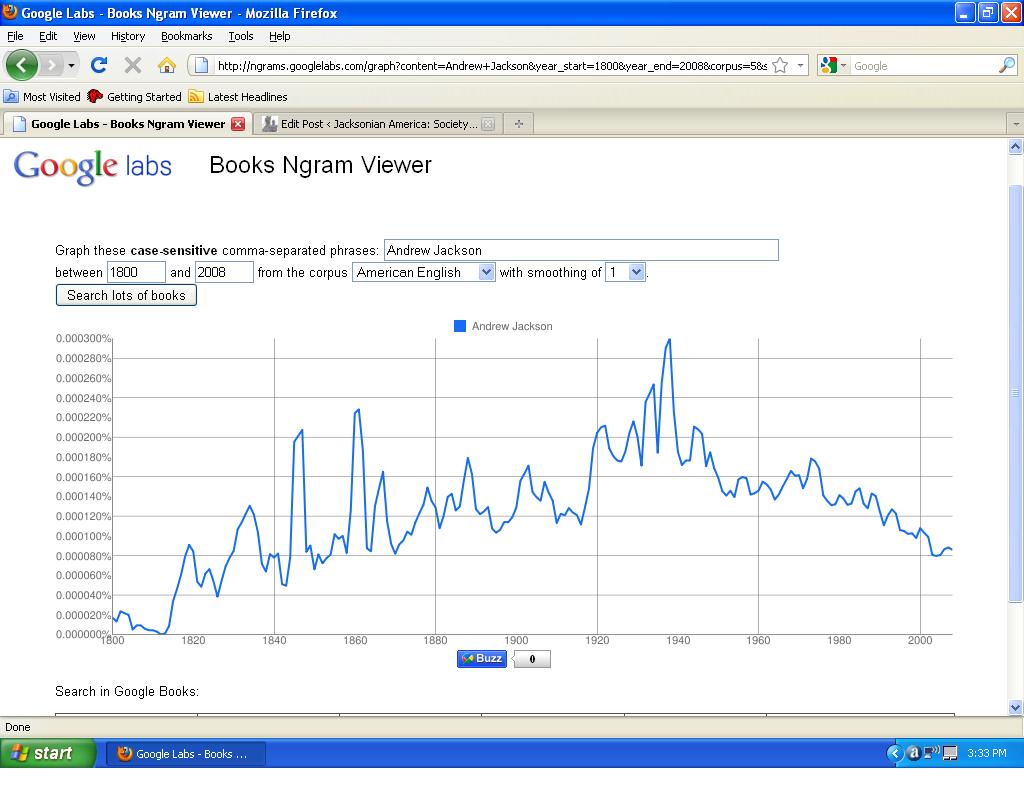Click the phrases input containing Andrew Jackson

[x=580, y=250]
